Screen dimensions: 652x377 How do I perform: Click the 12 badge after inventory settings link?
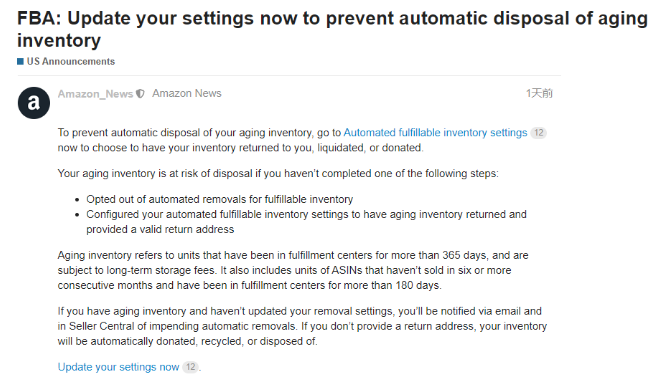point(538,133)
